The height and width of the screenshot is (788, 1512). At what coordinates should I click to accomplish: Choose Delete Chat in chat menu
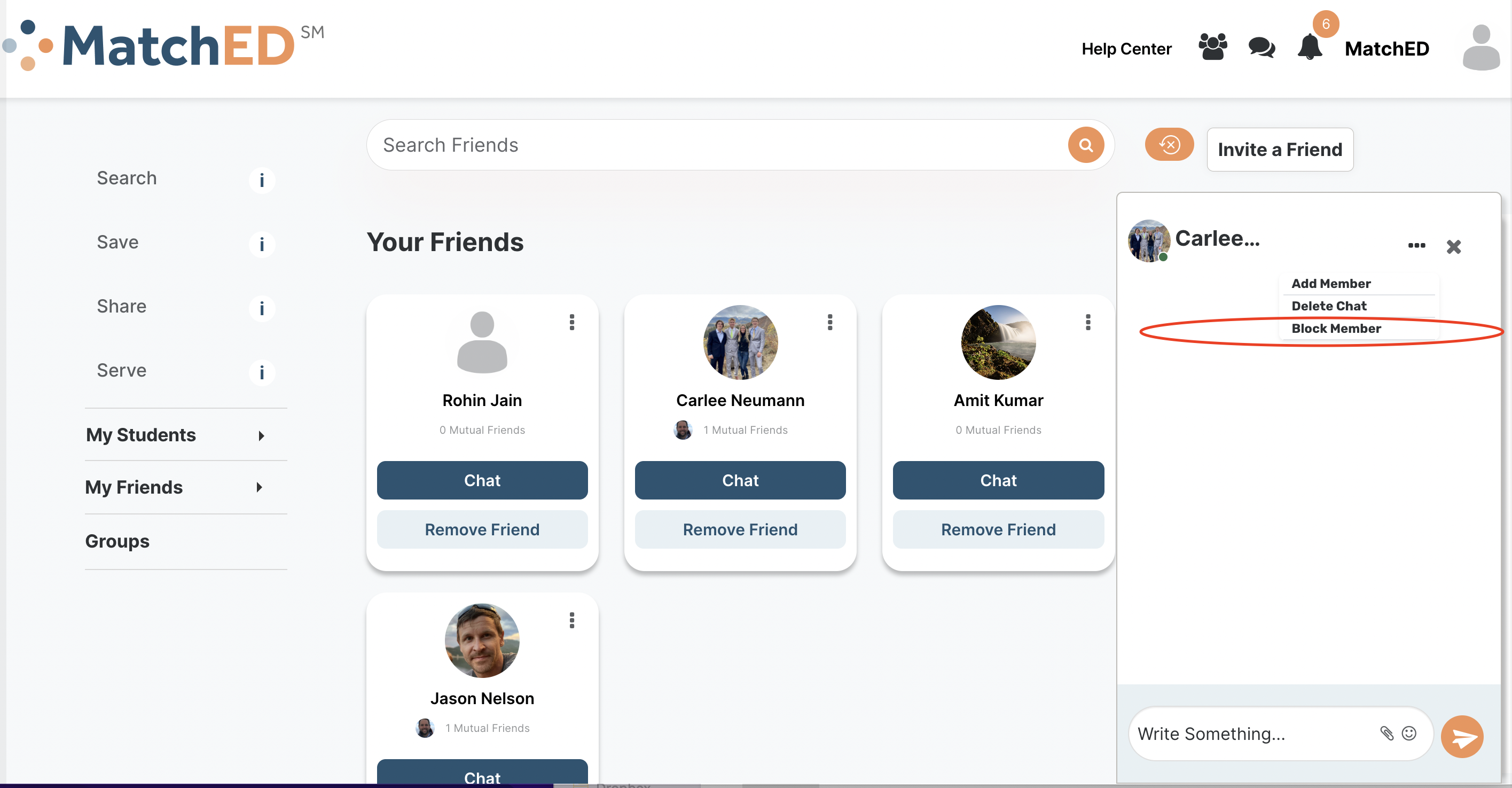[1329, 306]
